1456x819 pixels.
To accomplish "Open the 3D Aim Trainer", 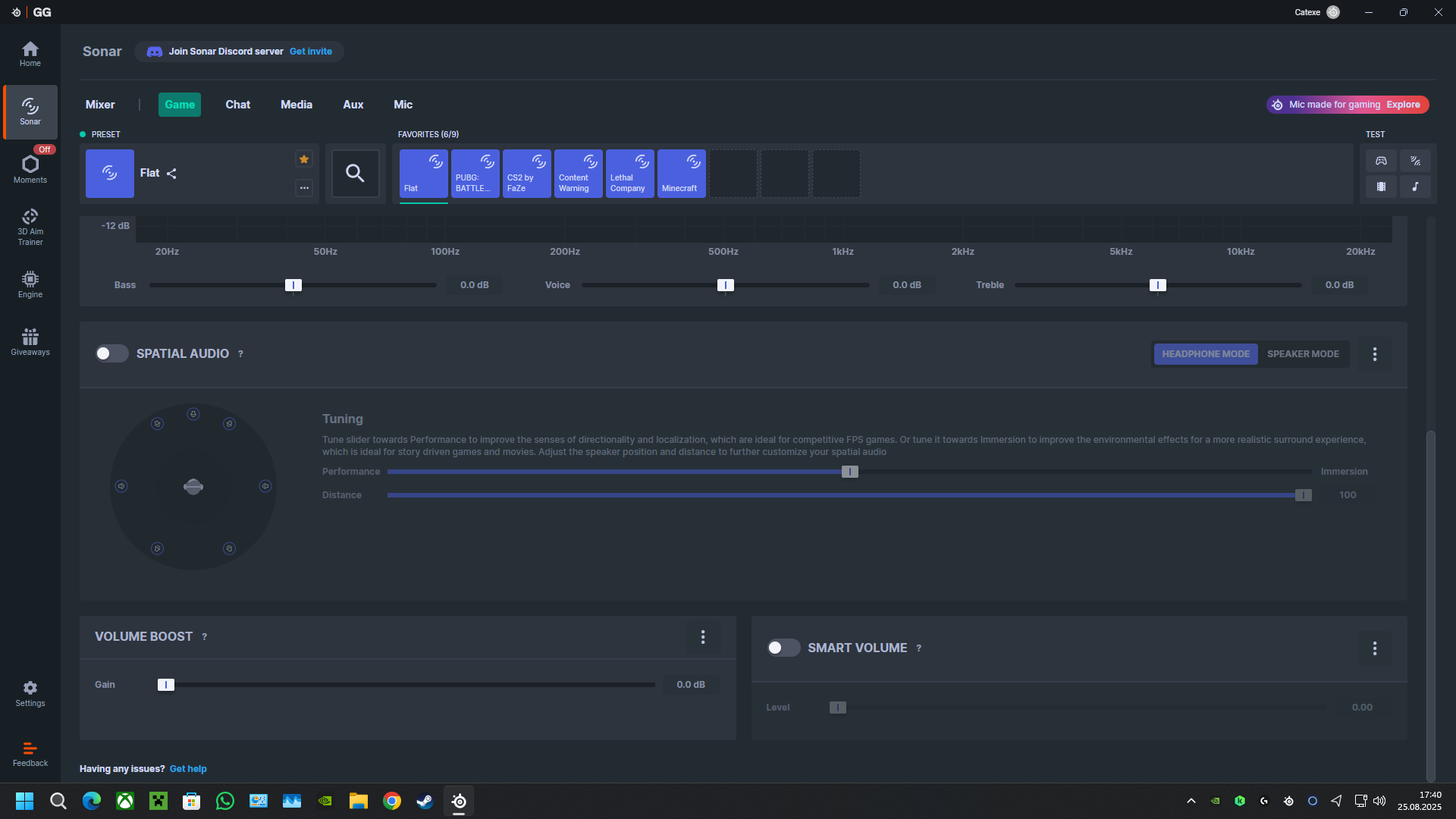I will click(x=30, y=227).
